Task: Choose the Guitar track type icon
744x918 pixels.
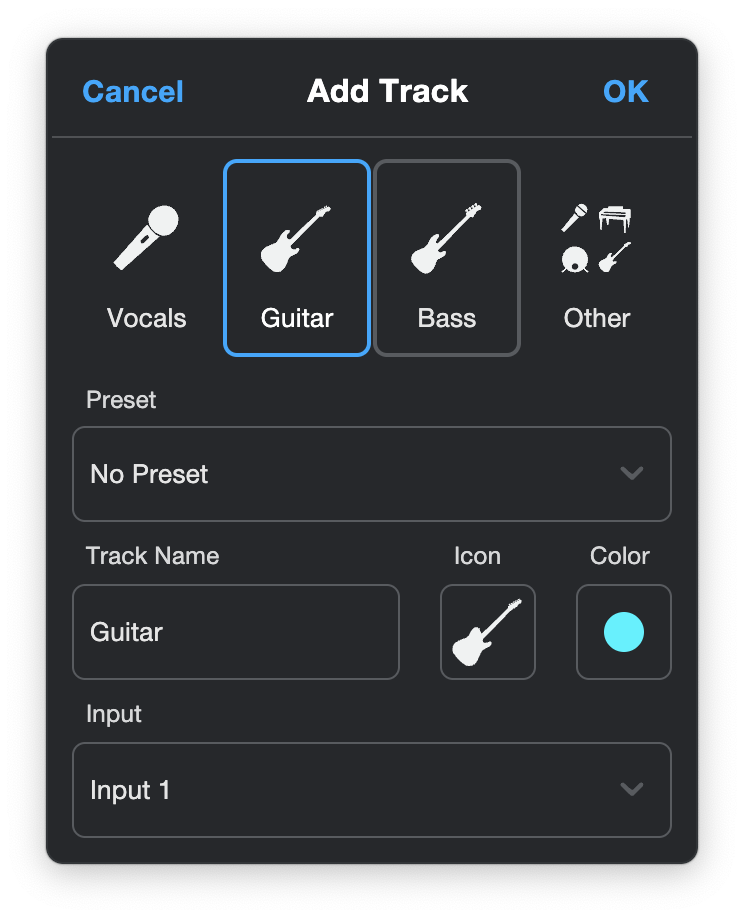Action: pos(296,239)
